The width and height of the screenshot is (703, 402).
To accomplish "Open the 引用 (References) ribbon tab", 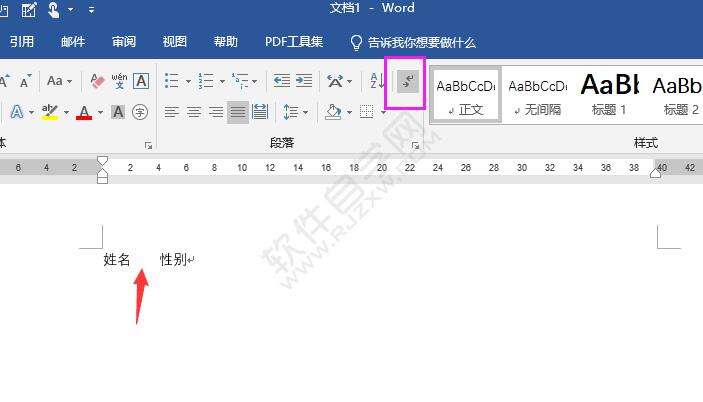I will click(22, 42).
